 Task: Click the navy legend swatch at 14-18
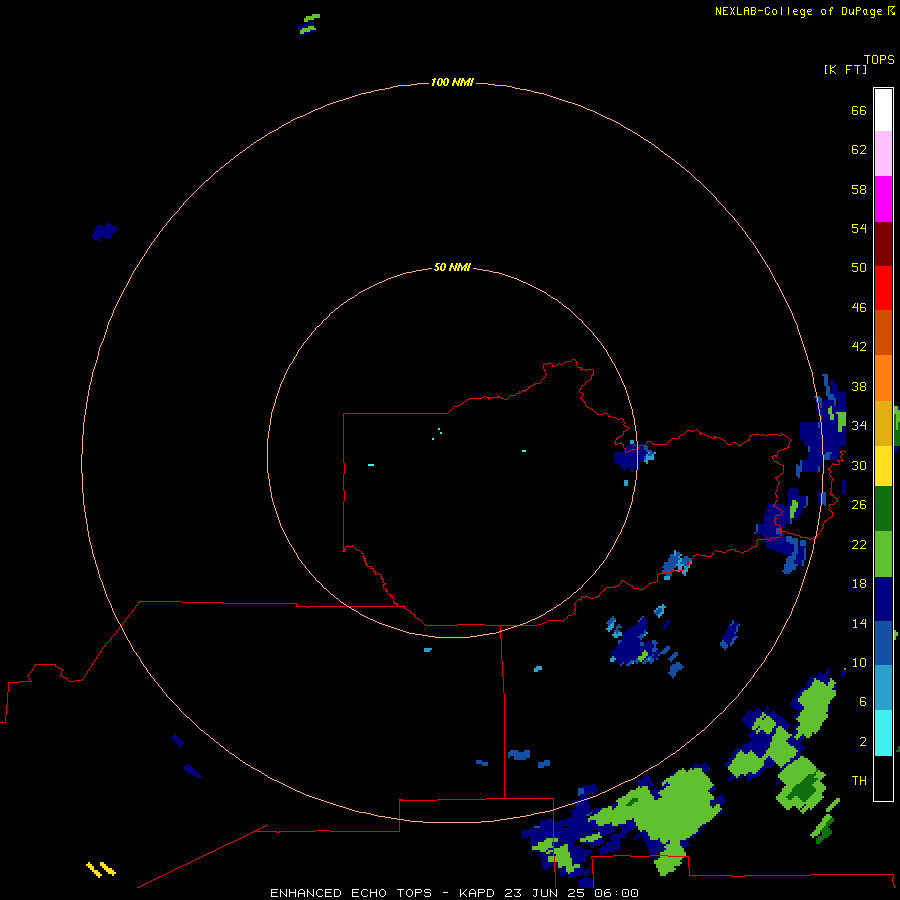(883, 599)
